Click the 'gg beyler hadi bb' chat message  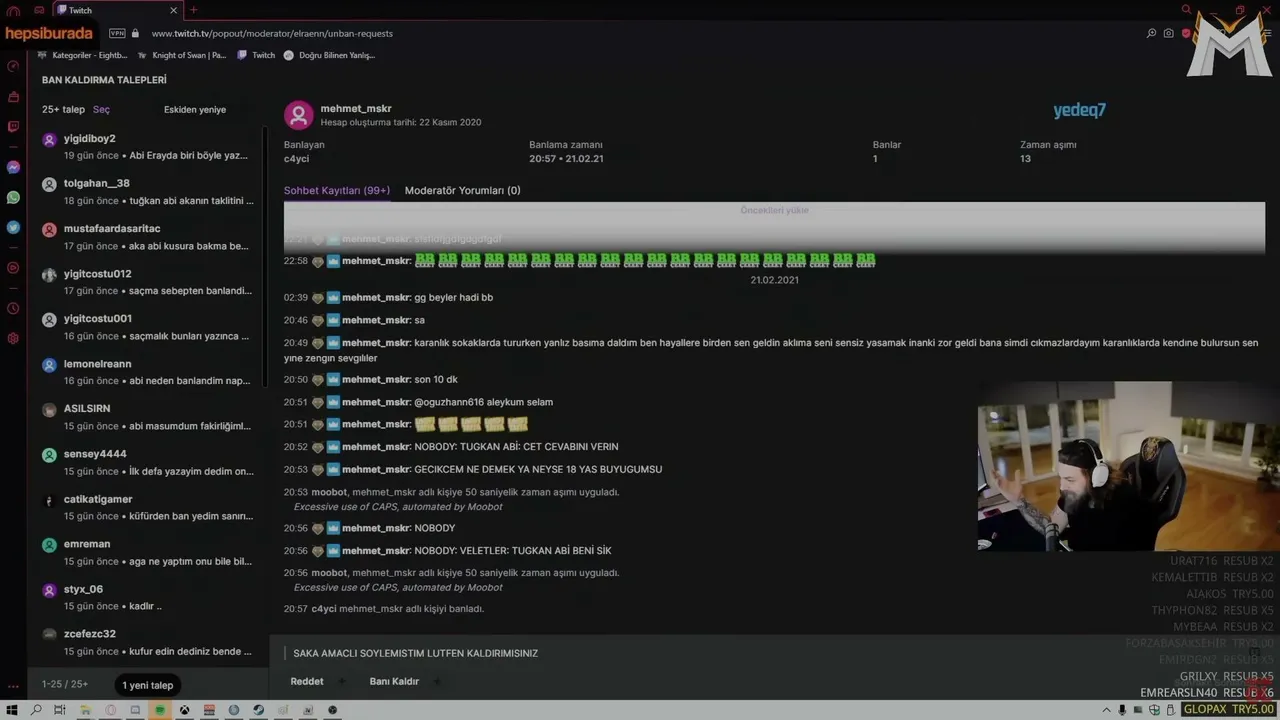tap(453, 297)
